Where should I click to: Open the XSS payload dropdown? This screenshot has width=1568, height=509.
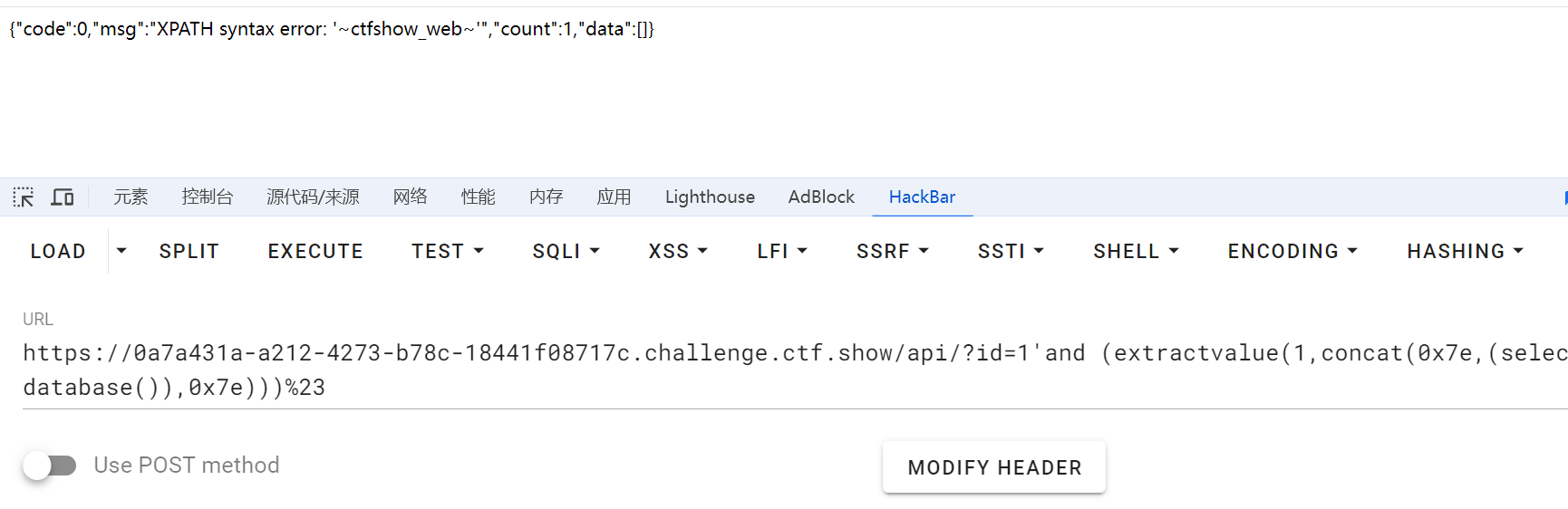677,251
